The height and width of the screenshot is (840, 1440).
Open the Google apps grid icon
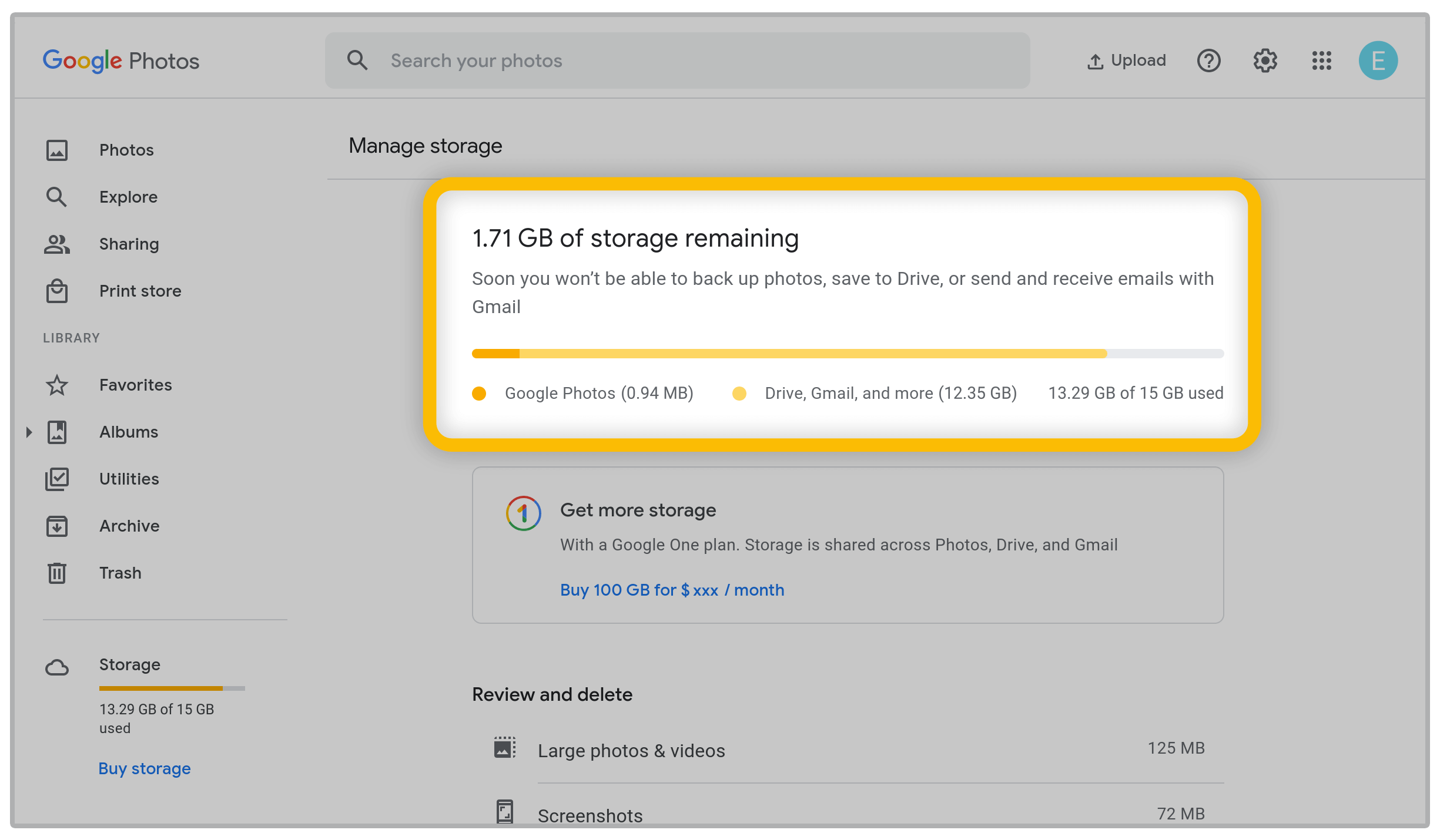1321,61
